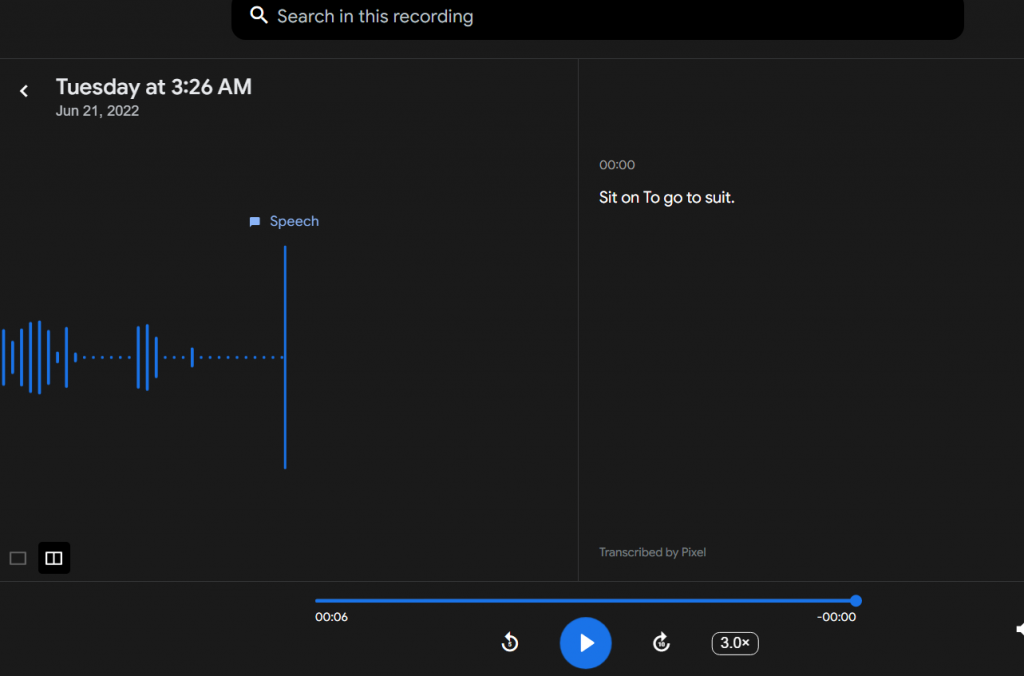Screen dimensions: 1024x676
Task: Click the 'Transcribed by Pixel' note
Action: click(652, 553)
